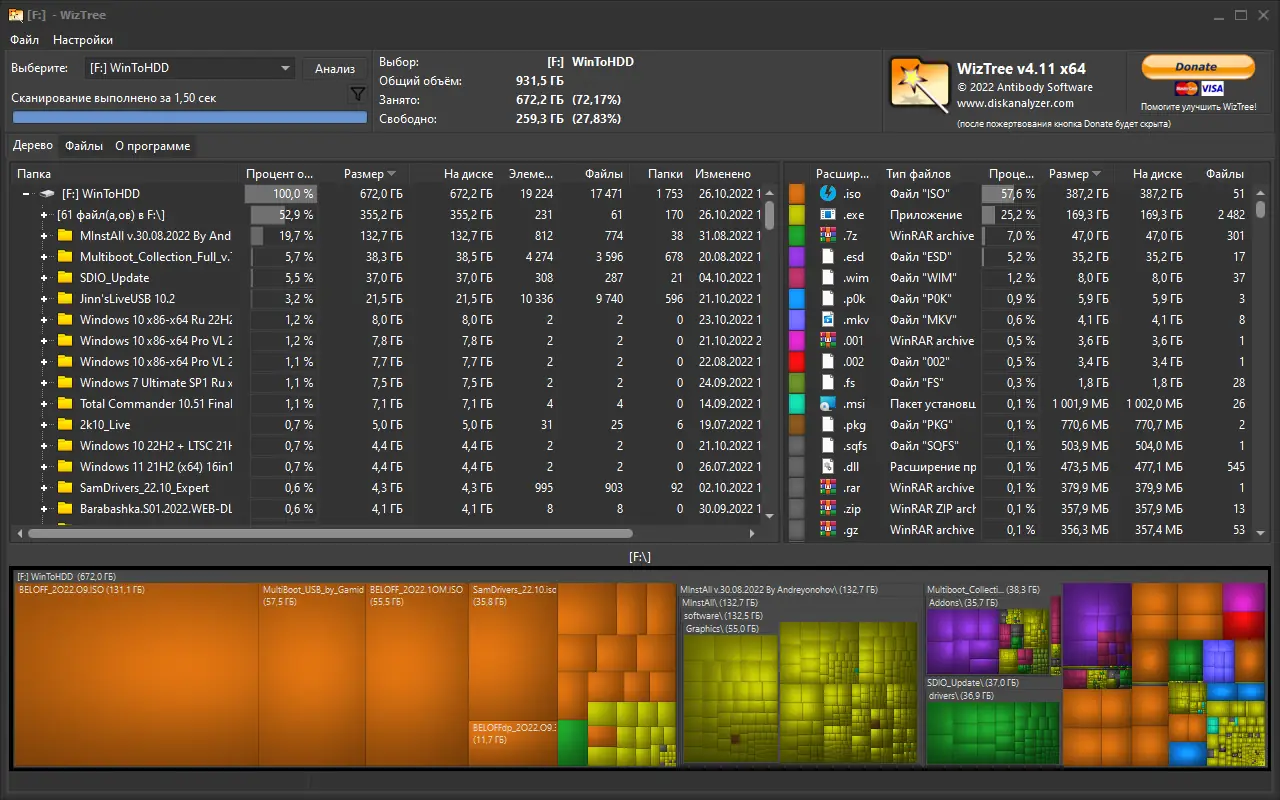Viewport: 1280px width, 800px height.
Task: Expand the Total Commander 10.51 Final node
Action: pyautogui.click(x=44, y=404)
